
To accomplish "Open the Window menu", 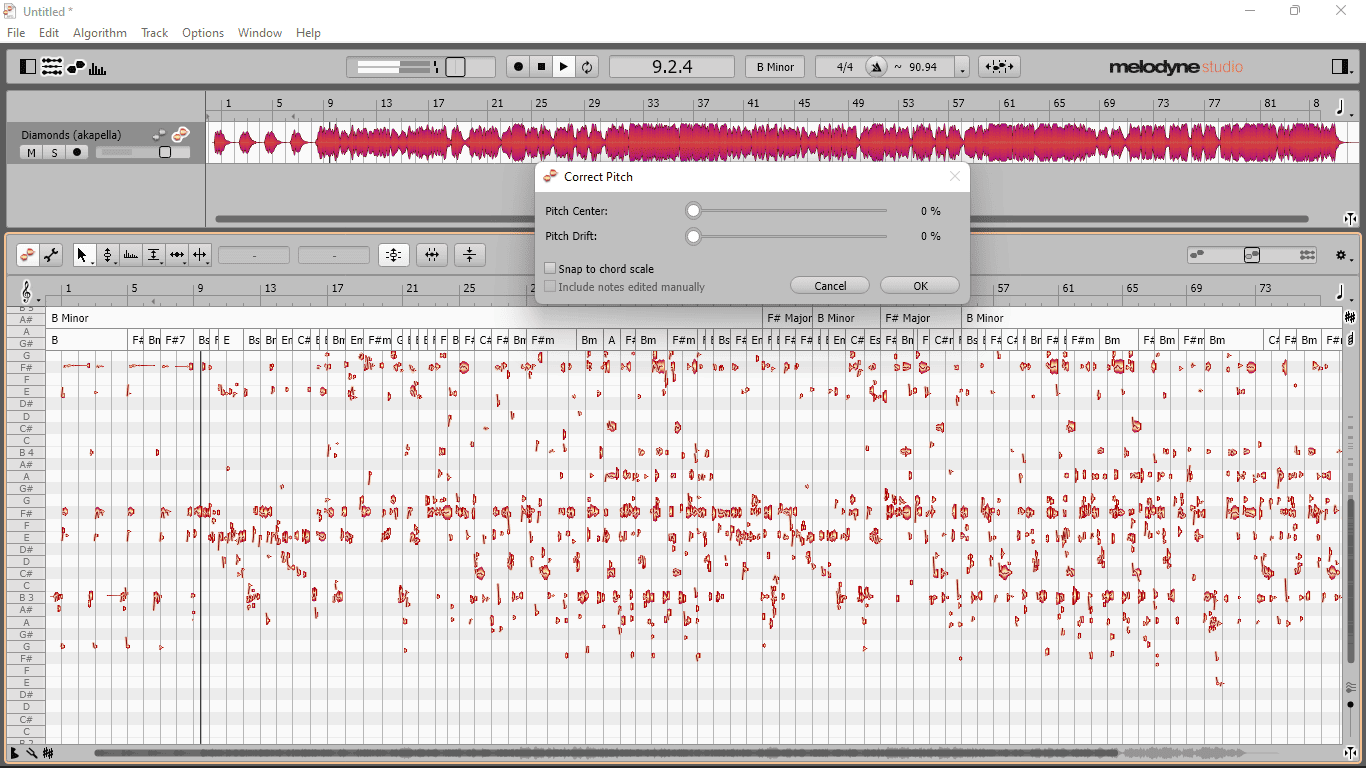I will click(260, 33).
